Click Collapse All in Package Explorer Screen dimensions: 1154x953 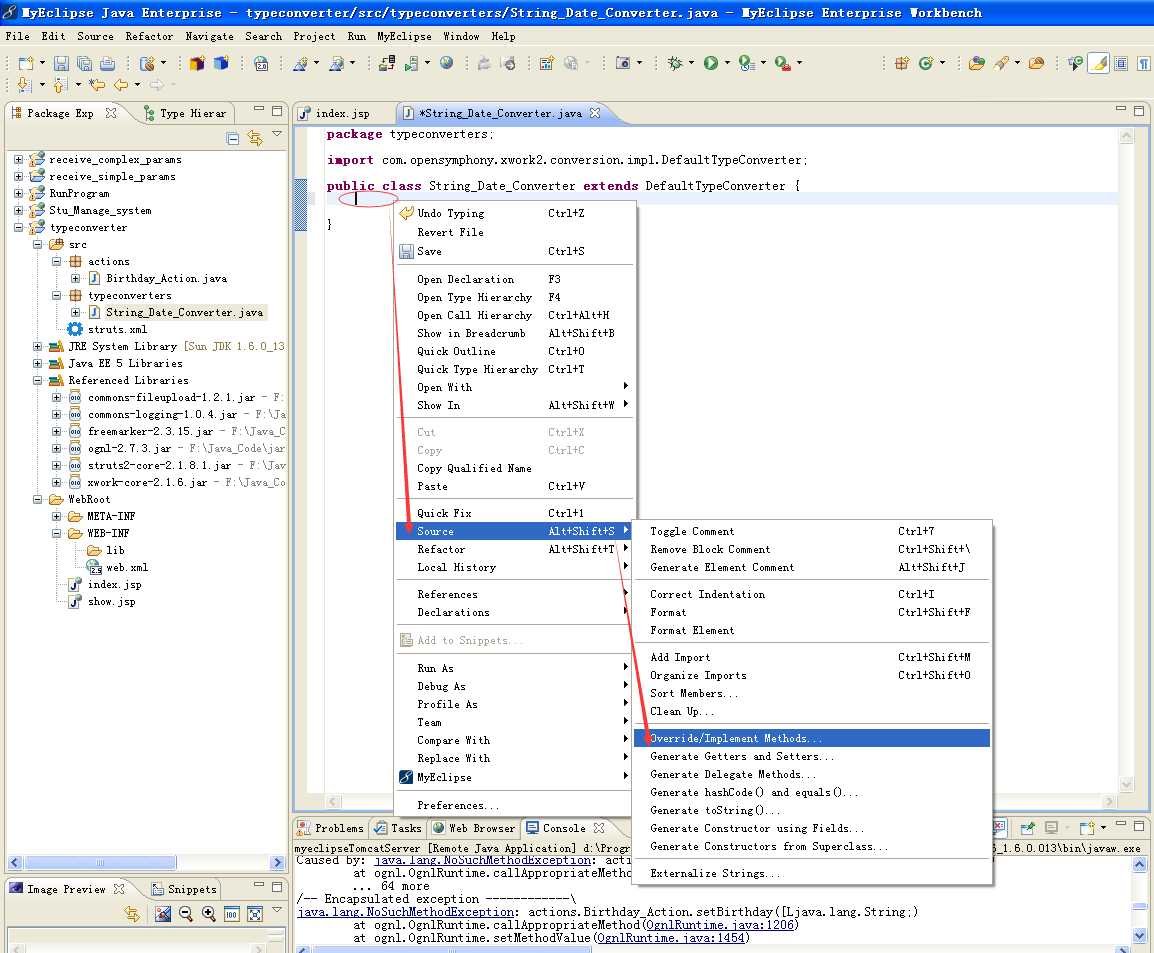point(233,138)
